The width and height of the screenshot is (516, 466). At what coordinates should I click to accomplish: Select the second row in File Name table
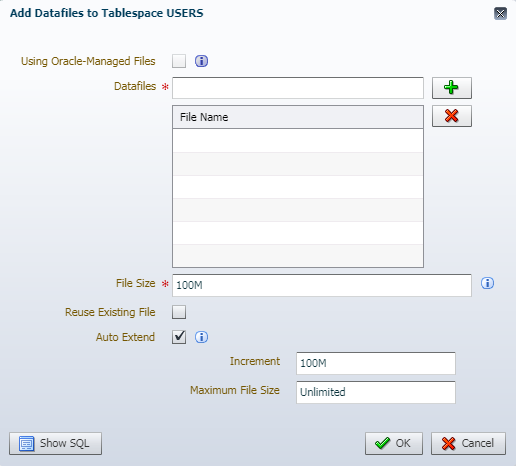tap(298, 164)
